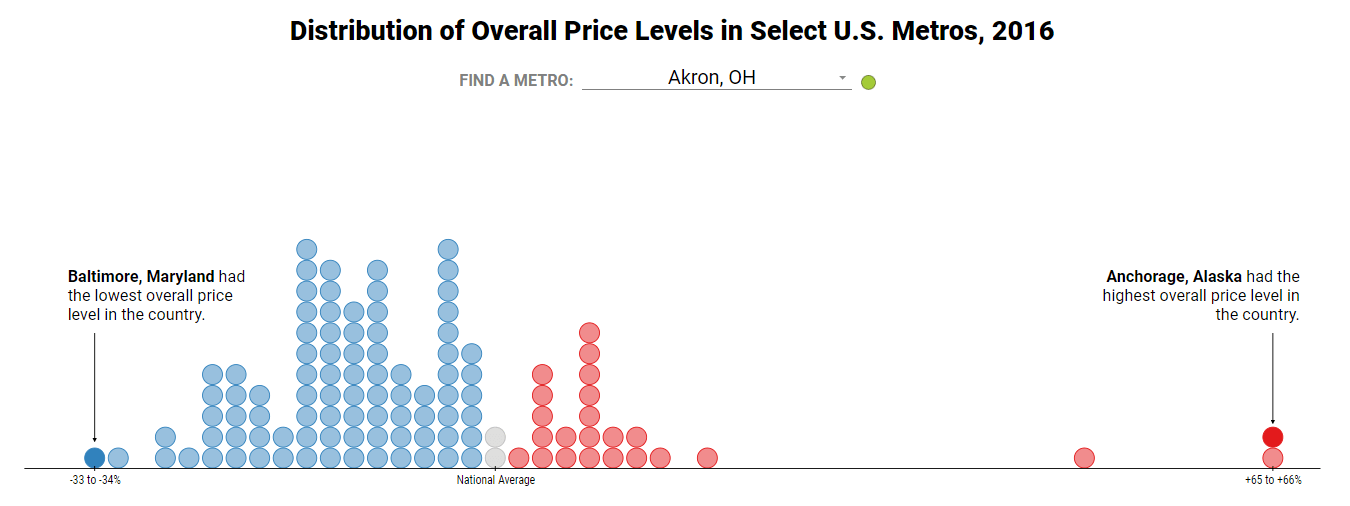Viewport: 1350px width, 506px height.
Task: Click the top dot of the tallest red column
Action: [589, 333]
